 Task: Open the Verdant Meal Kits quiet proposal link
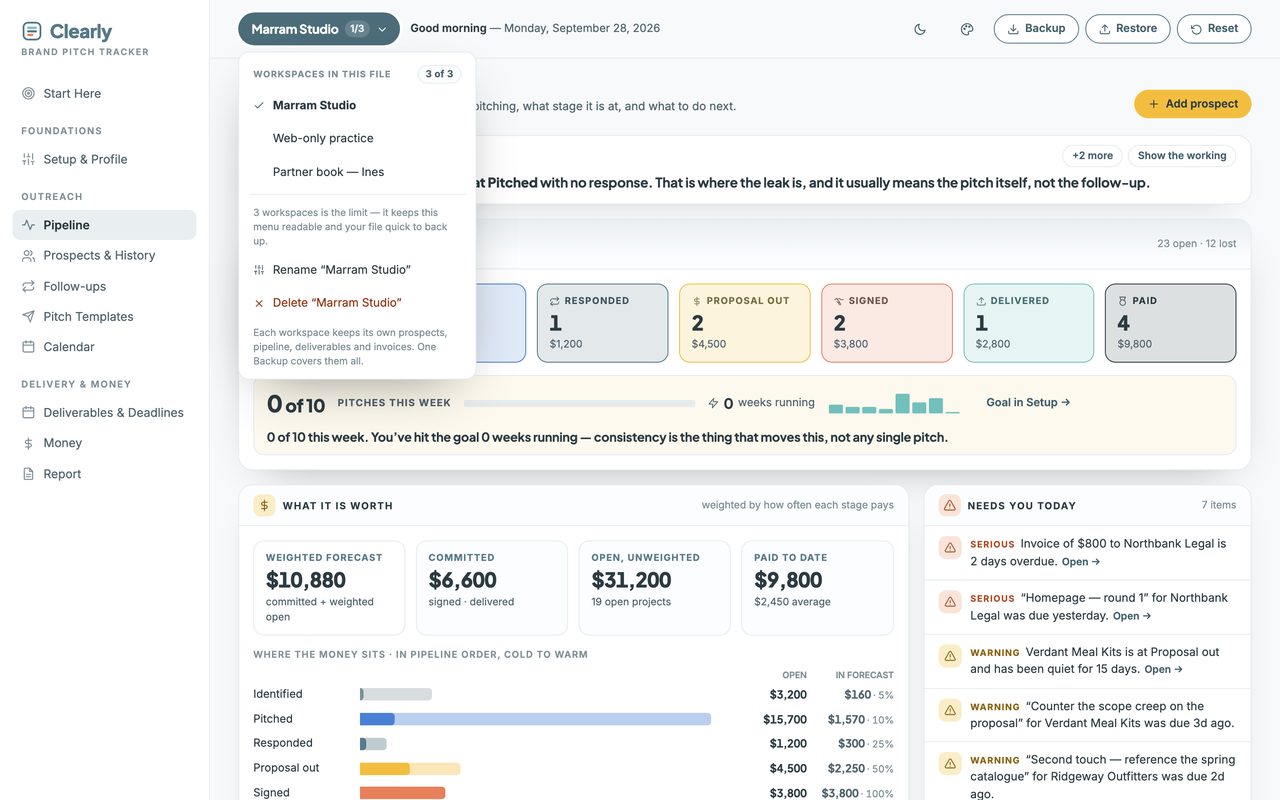1163,670
